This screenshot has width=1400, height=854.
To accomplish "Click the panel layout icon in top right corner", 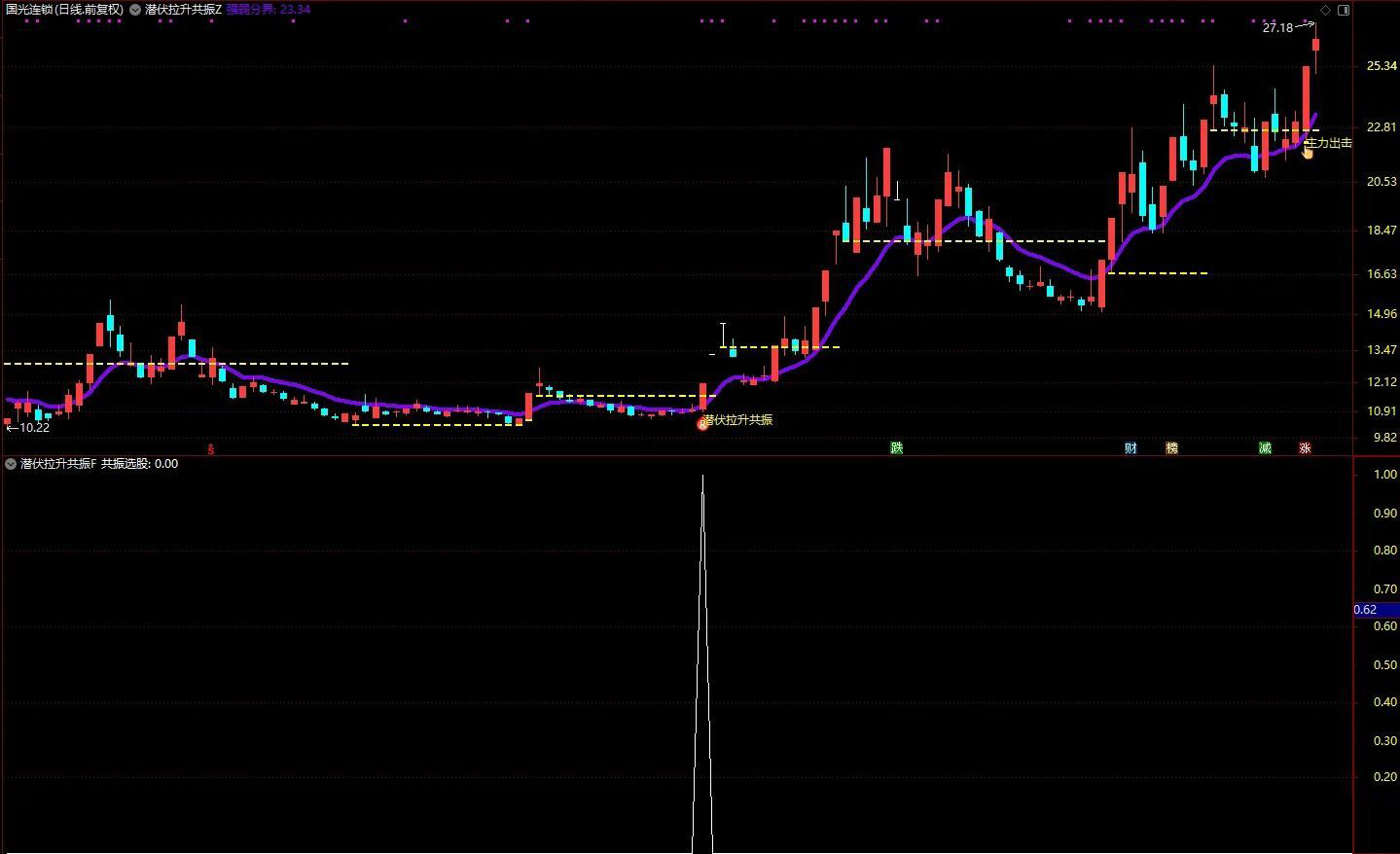I will coord(1346,10).
